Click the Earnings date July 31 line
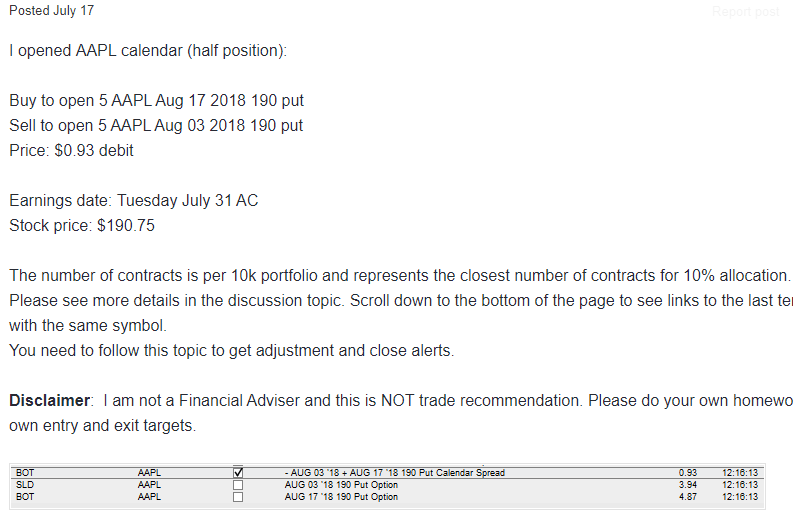The width and height of the screenshot is (793, 516). coord(134,201)
